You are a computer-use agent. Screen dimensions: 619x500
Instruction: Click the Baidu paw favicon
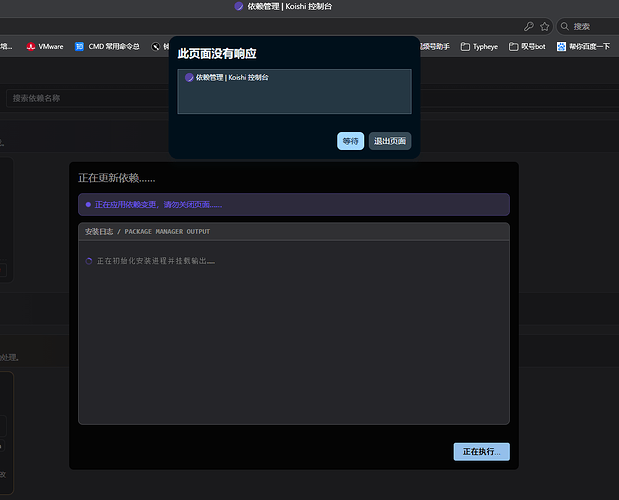(x=561, y=47)
